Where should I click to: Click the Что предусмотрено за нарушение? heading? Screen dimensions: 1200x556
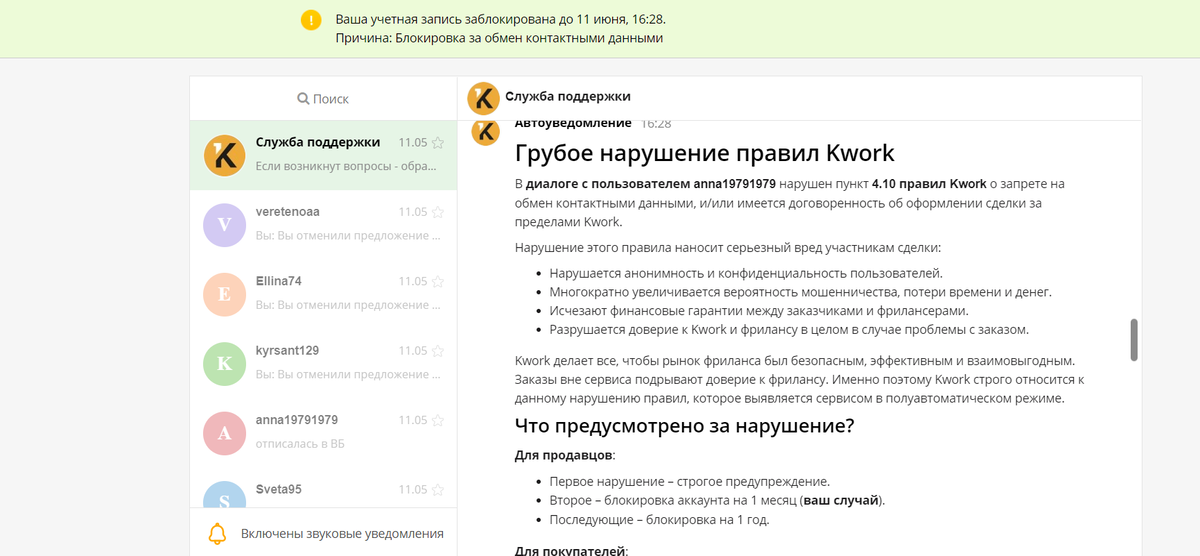684,425
